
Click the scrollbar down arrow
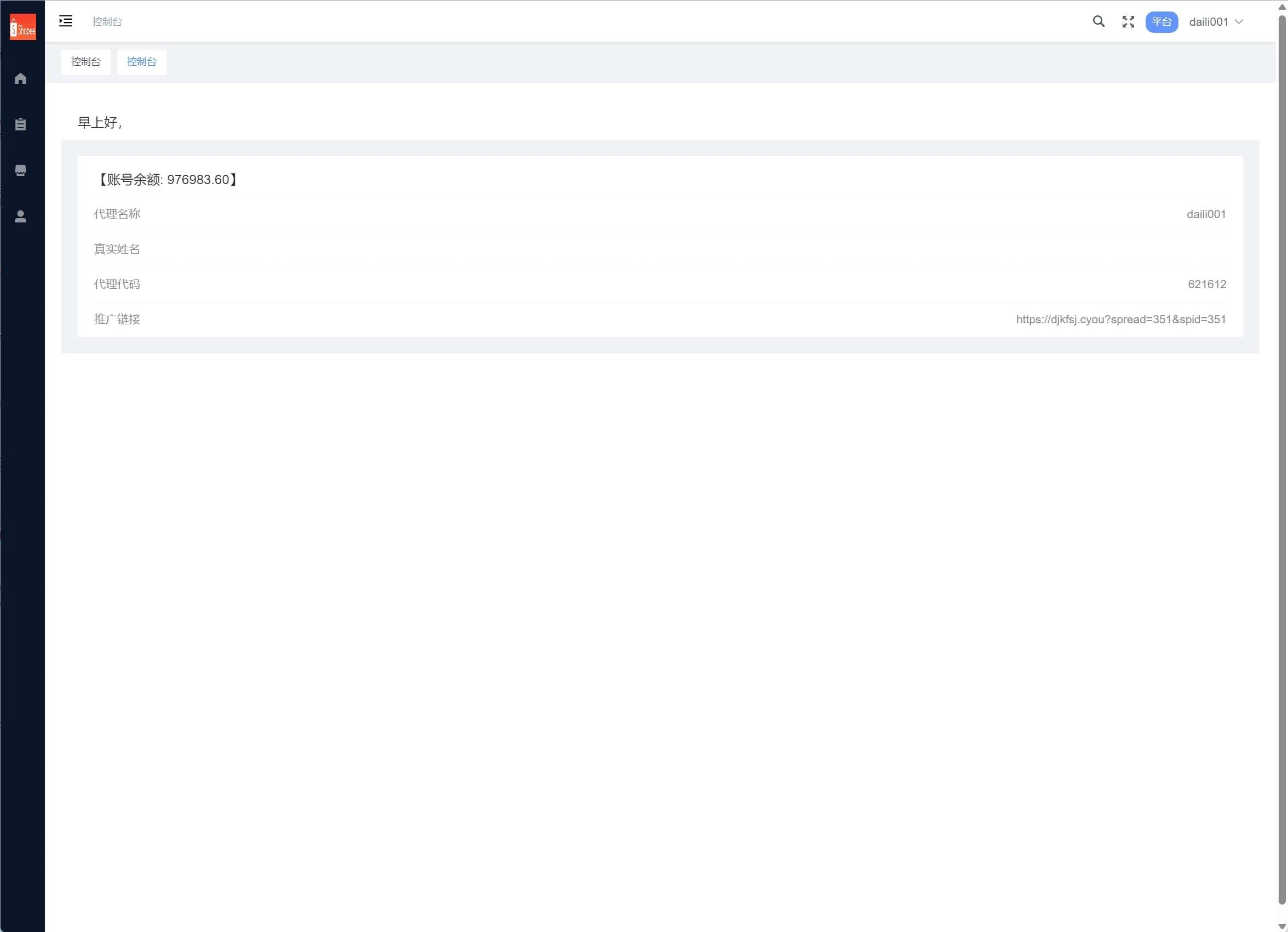point(1282,927)
